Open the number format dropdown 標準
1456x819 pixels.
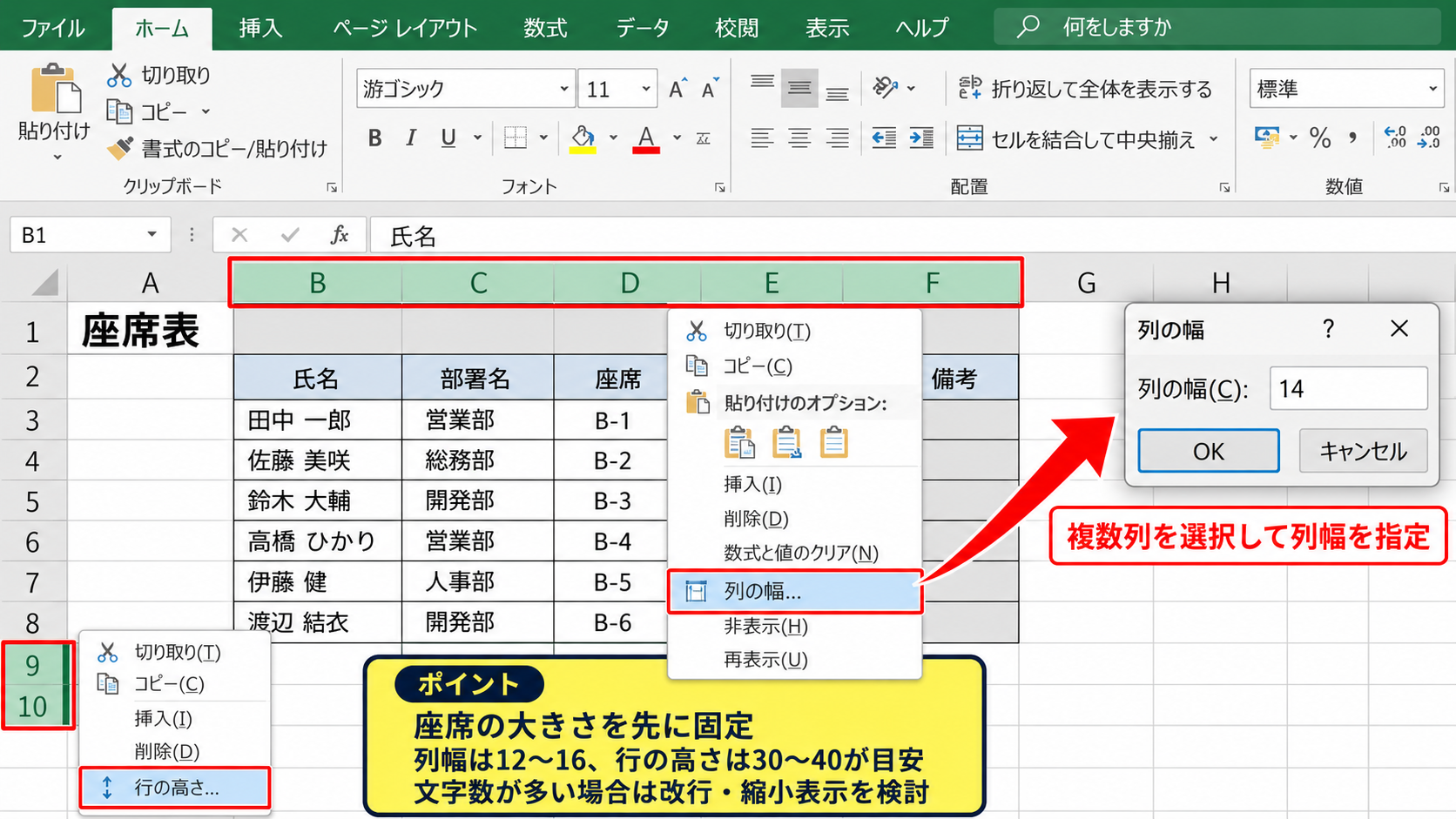pyautogui.click(x=1432, y=89)
